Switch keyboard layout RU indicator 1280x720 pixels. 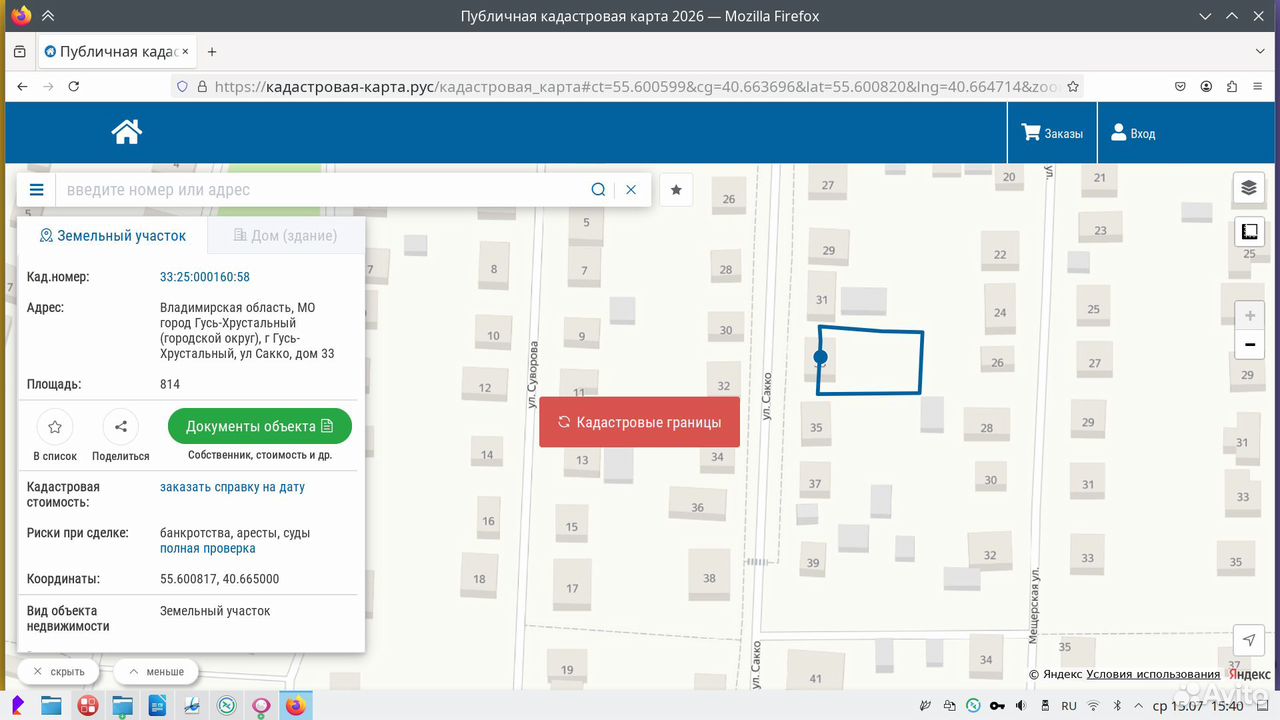pyautogui.click(x=1069, y=706)
